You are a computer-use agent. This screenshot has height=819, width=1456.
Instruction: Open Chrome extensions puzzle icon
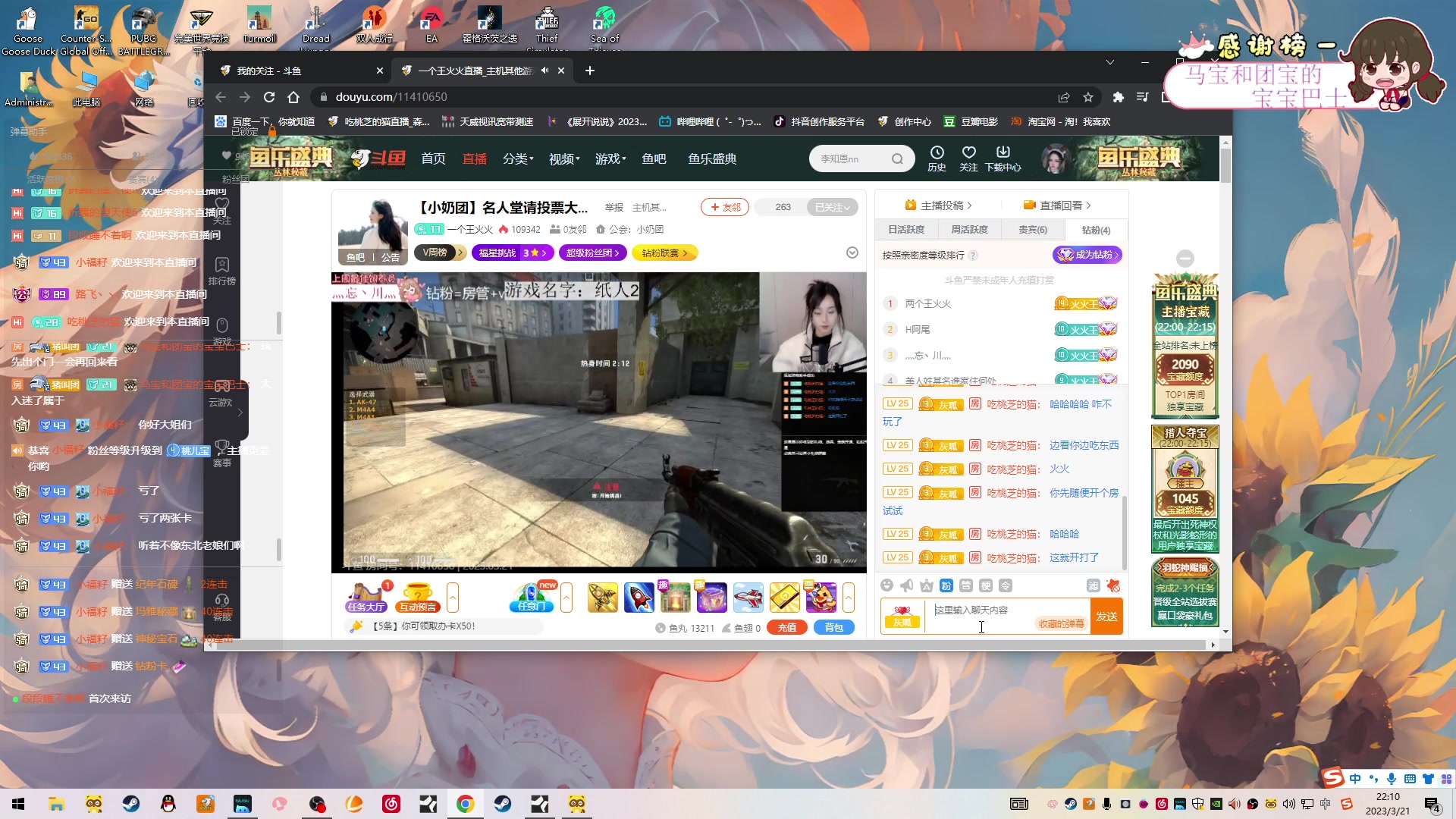click(1118, 97)
